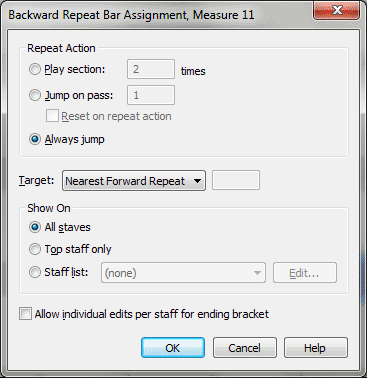The height and width of the screenshot is (378, 367).
Task: Click the Cancel button
Action: [x=245, y=348]
